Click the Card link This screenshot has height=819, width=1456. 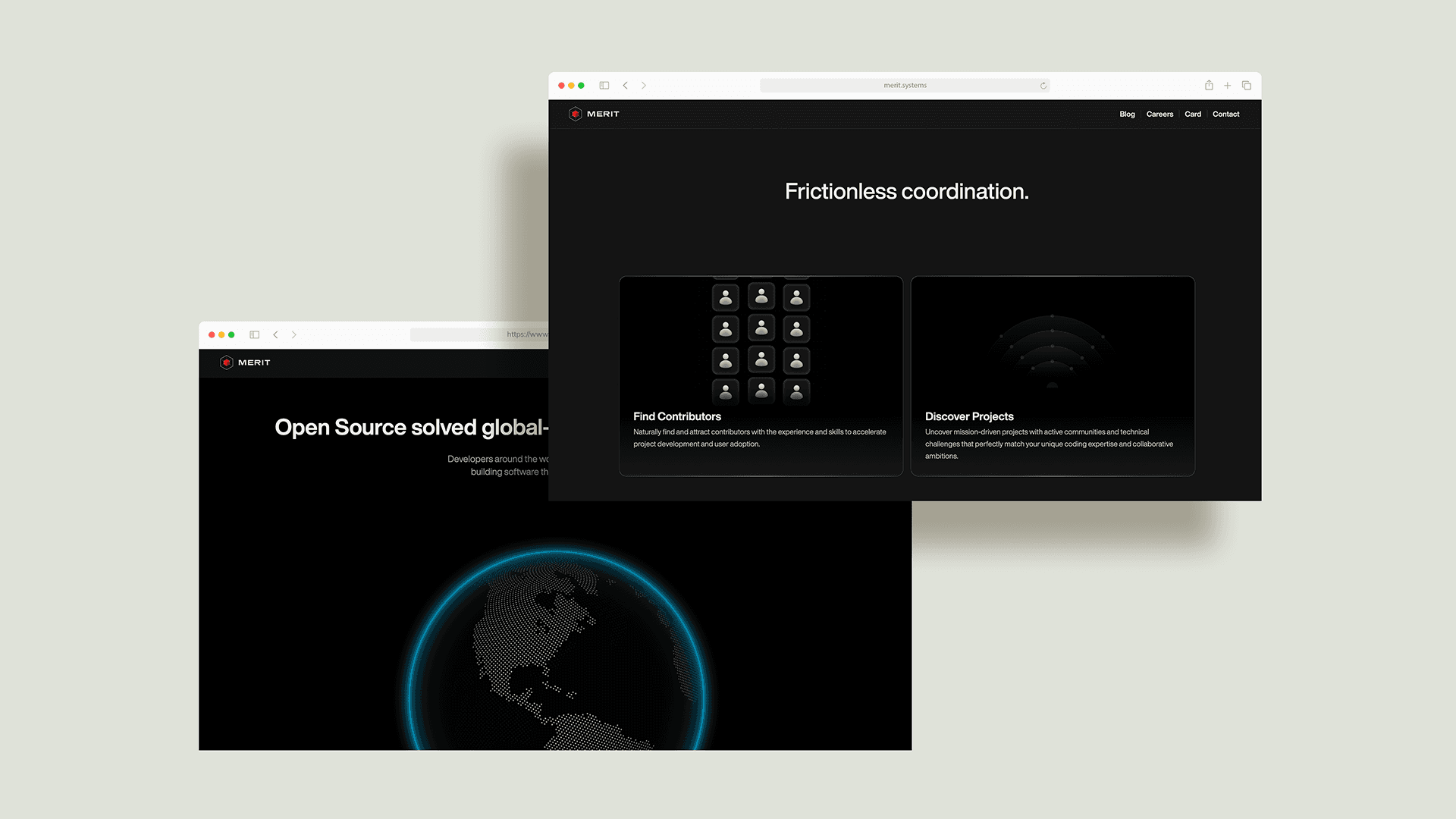(1193, 114)
